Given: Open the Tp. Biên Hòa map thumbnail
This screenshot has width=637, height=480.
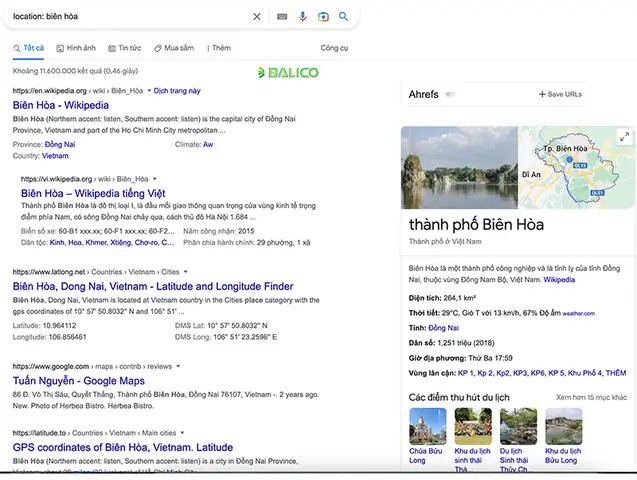Looking at the screenshot, I should pyautogui.click(x=576, y=167).
